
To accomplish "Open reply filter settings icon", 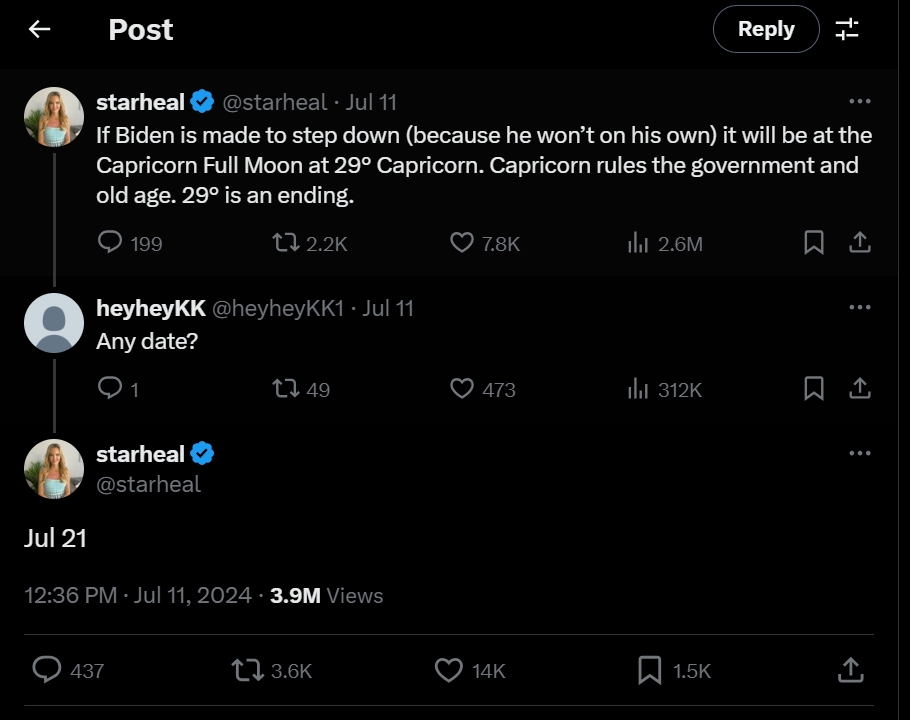I will [x=847, y=29].
